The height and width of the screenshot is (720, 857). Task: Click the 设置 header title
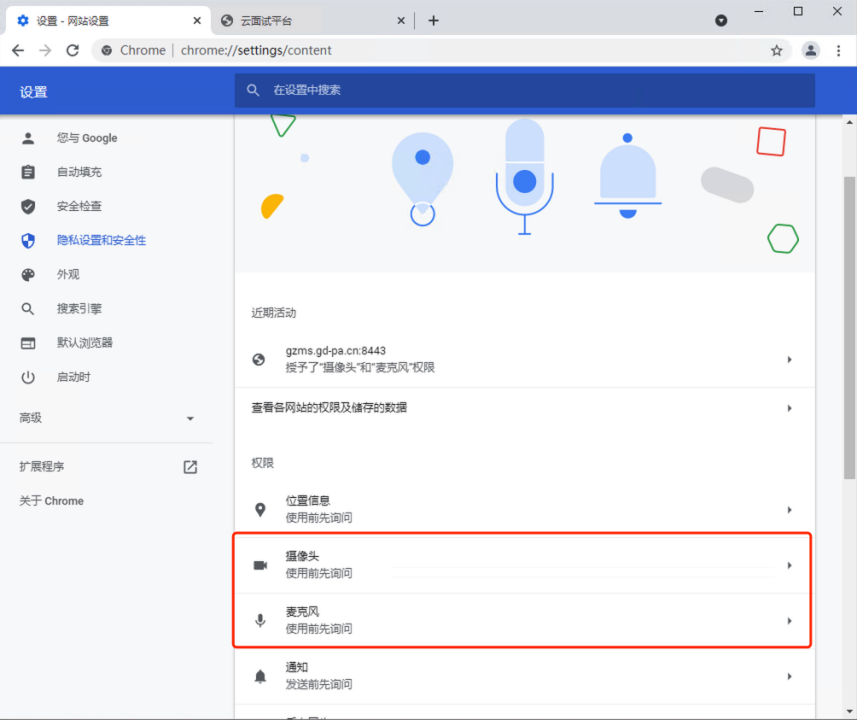(x=33, y=92)
